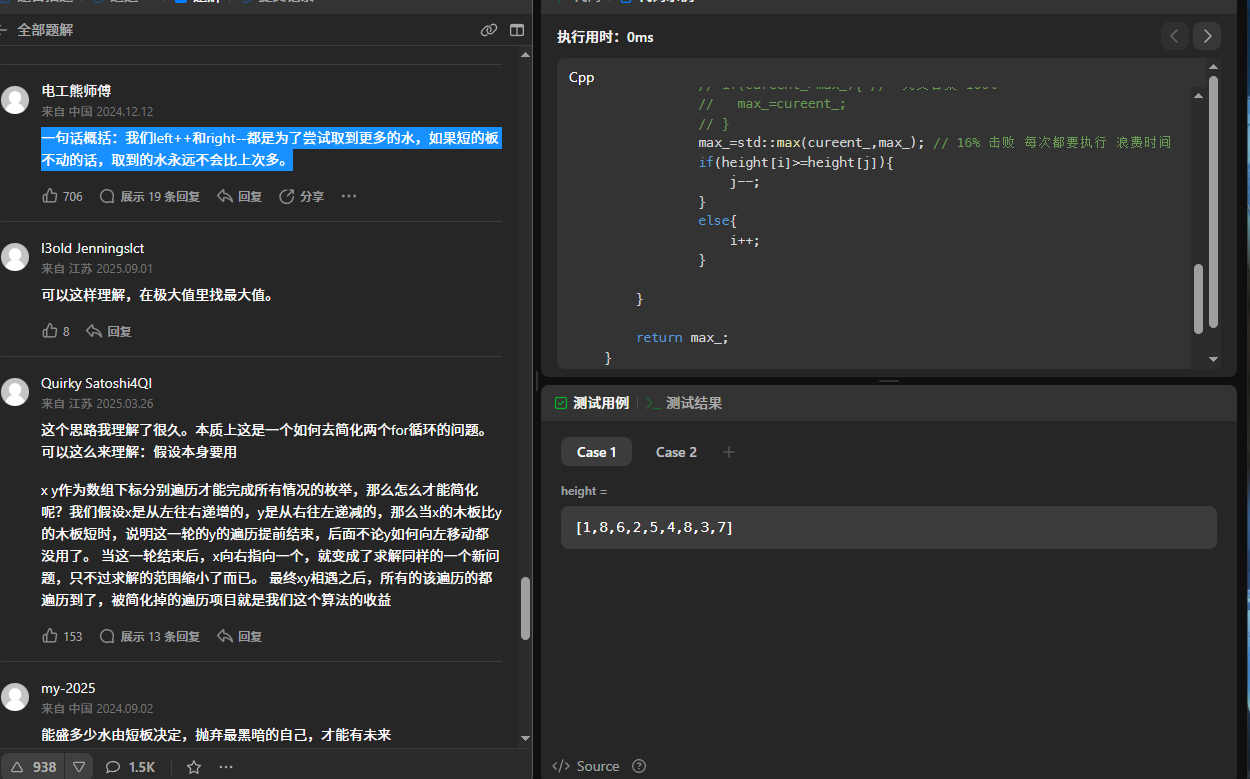Add a new test case with plus
The height and width of the screenshot is (779, 1250).
point(729,452)
